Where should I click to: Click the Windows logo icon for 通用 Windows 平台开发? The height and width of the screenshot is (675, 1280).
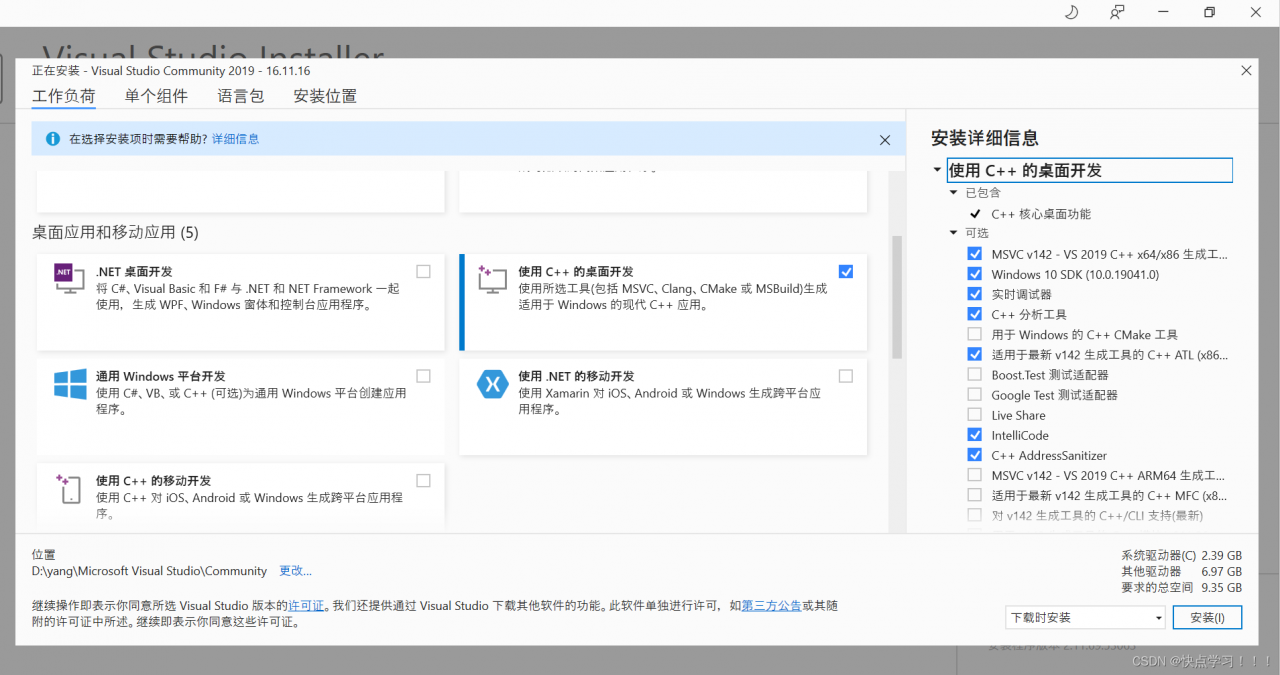pyautogui.click(x=69, y=384)
